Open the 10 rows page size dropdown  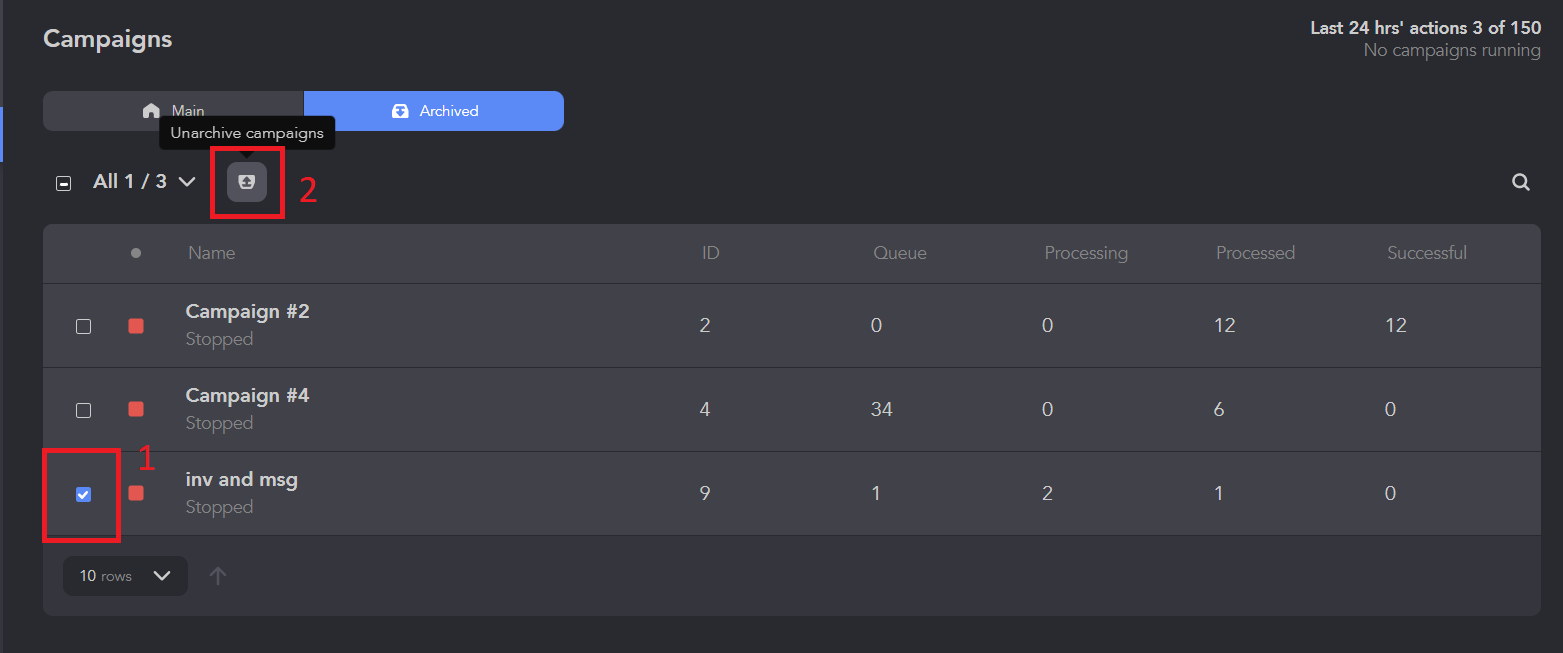click(x=125, y=576)
